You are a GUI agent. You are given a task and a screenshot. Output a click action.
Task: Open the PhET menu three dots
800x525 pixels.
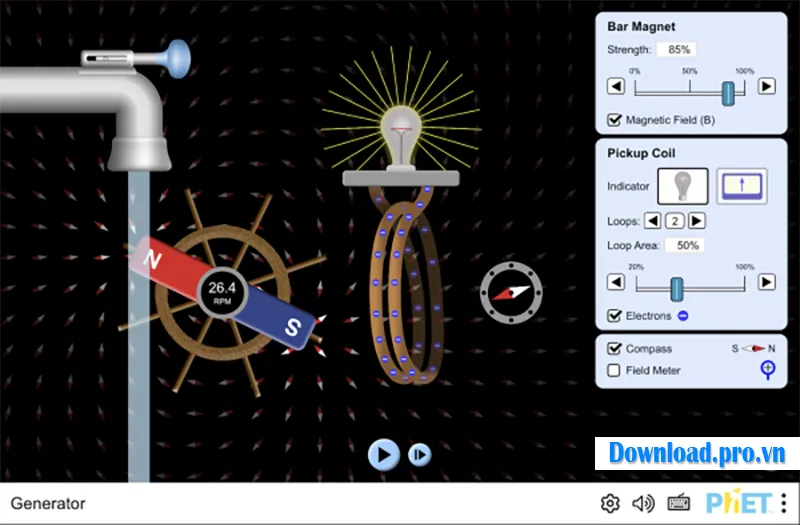point(784,504)
